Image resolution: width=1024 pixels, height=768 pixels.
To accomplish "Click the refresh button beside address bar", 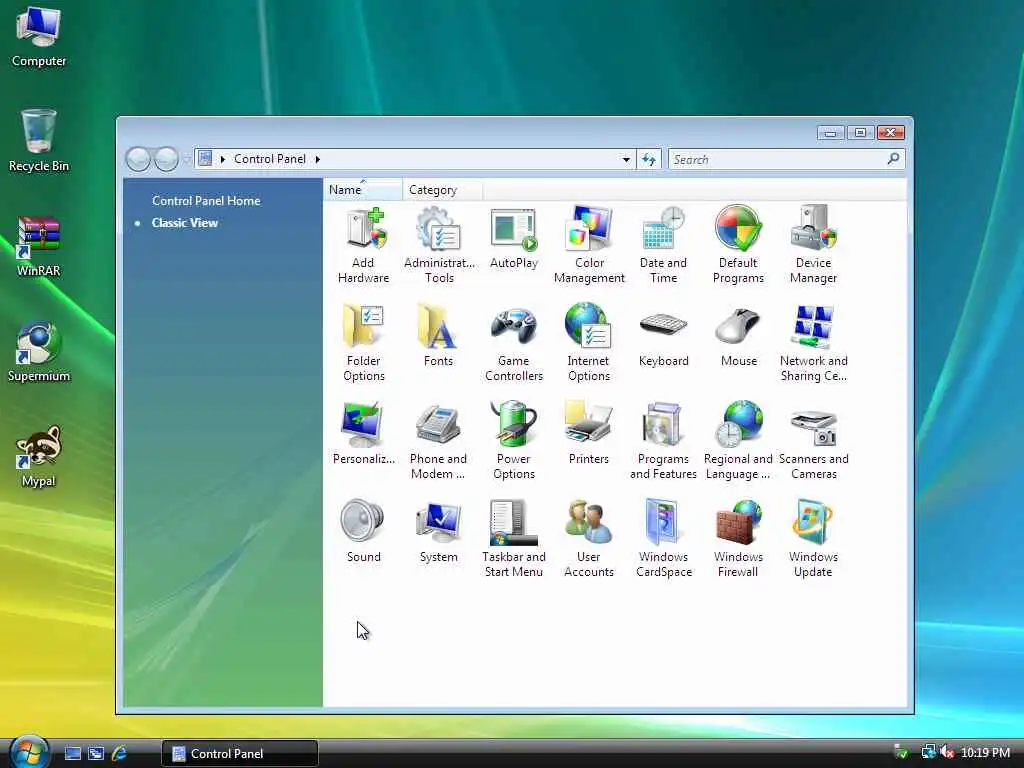I will [648, 159].
